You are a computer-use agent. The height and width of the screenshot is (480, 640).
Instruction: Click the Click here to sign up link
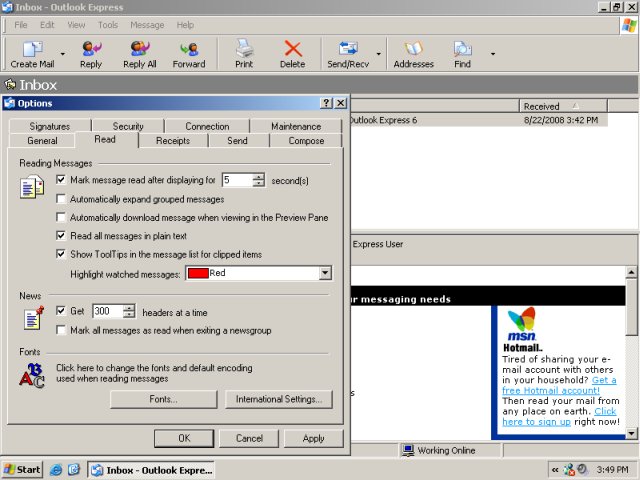[559, 416]
